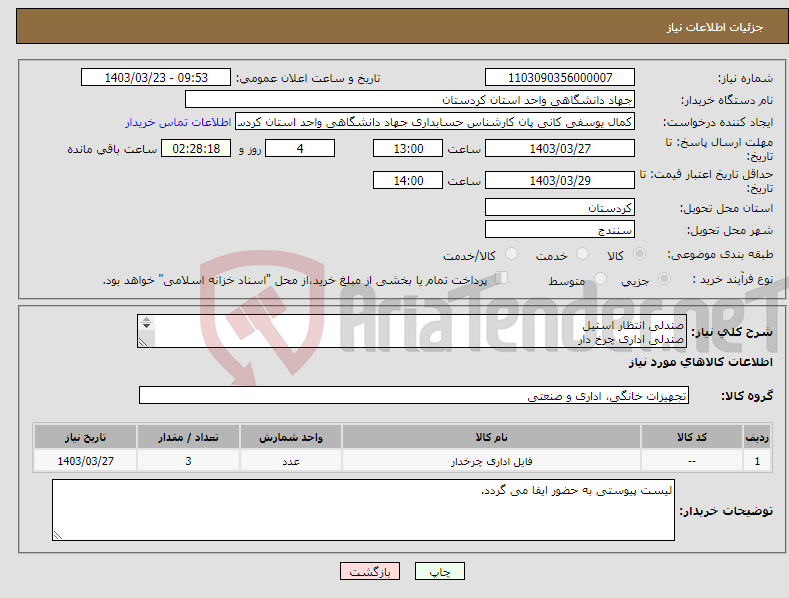Image resolution: width=789 pixels, height=598 pixels.
Task: Click the واحد شمارش column header
Action: 291,437
